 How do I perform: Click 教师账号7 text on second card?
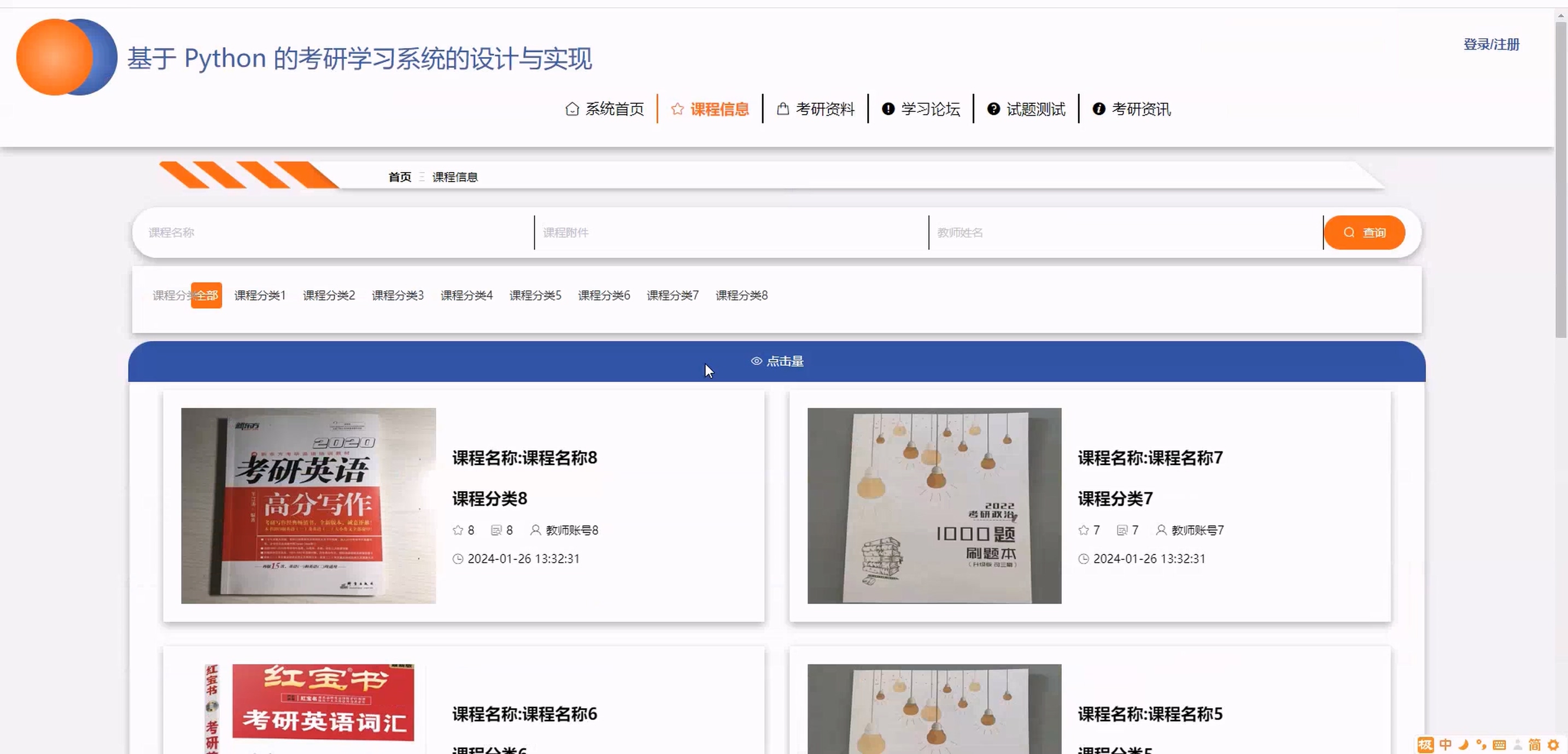pyautogui.click(x=1198, y=530)
